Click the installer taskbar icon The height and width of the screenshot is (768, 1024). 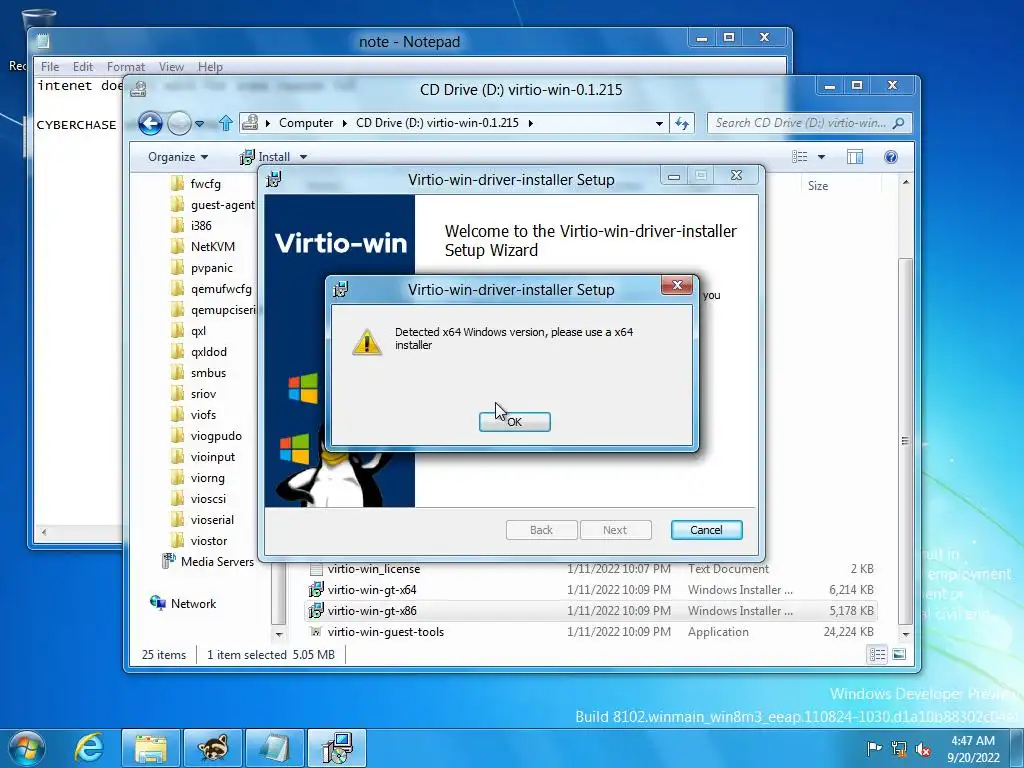[337, 748]
